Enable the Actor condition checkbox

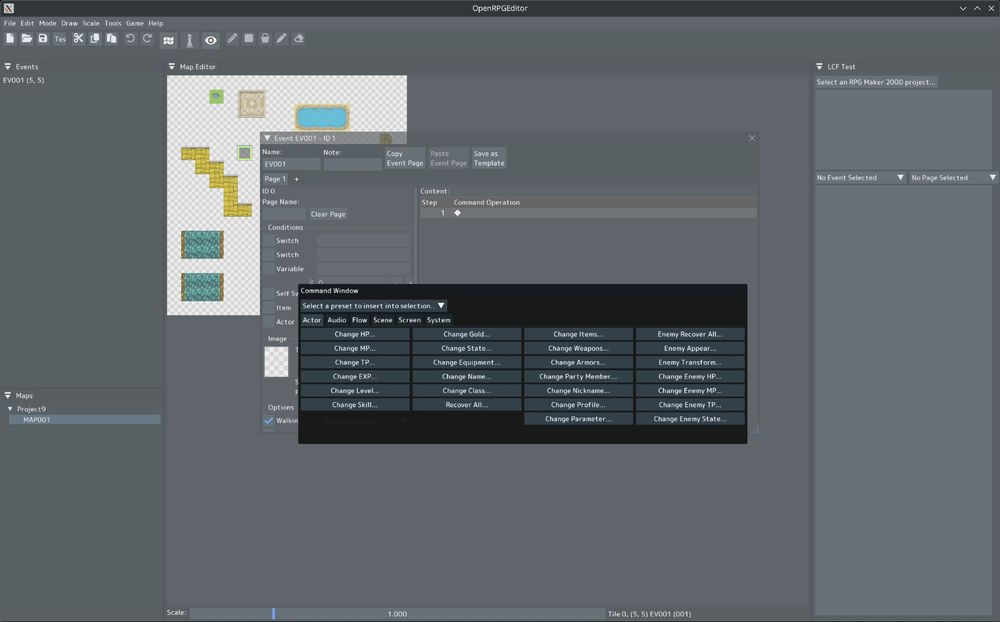[x=268, y=322]
